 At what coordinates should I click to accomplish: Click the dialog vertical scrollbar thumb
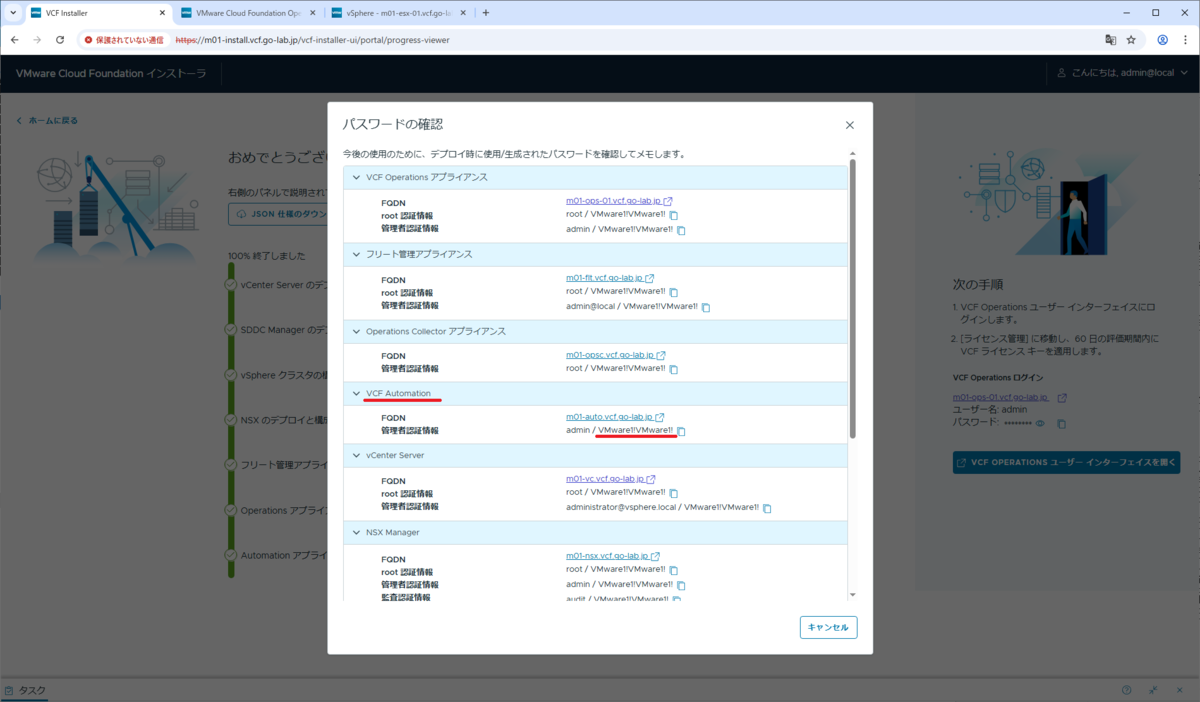[x=852, y=298]
